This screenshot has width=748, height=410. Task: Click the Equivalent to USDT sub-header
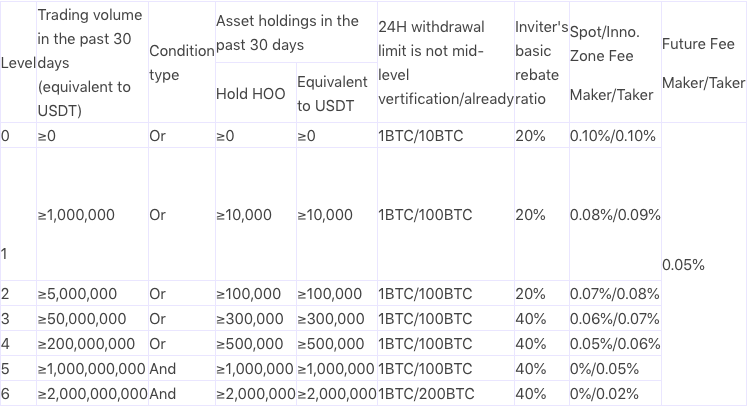click(x=337, y=93)
